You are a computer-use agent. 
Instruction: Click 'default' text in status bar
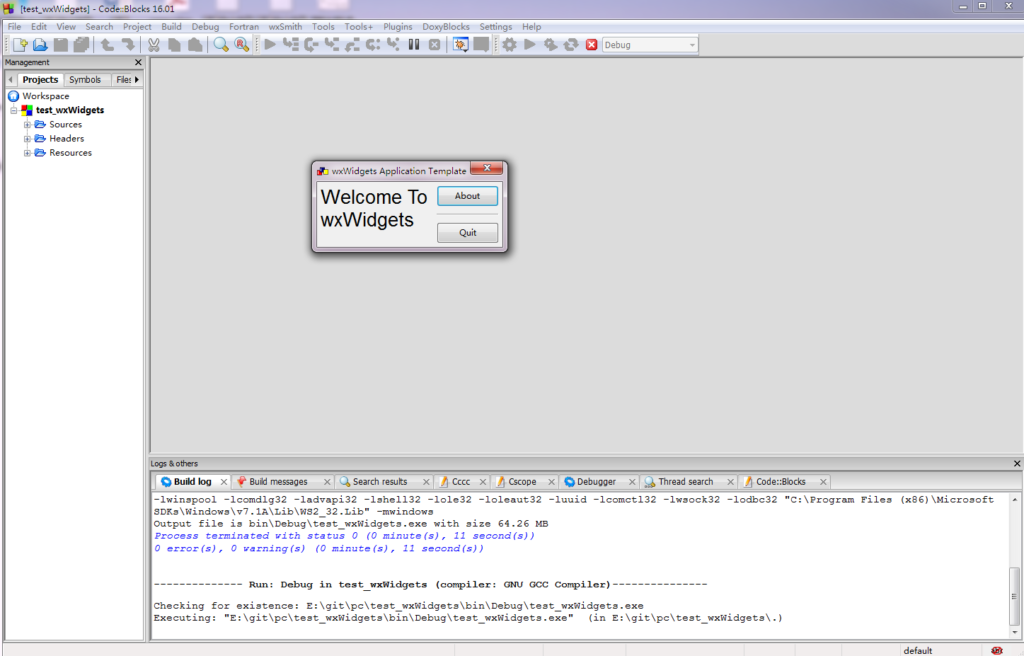click(x=918, y=651)
